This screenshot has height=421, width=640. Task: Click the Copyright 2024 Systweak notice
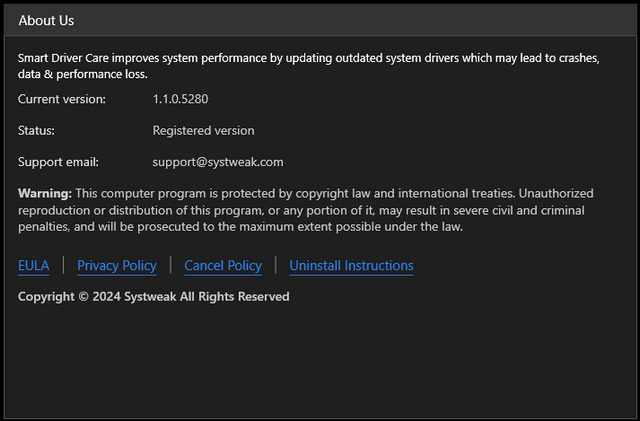153,297
